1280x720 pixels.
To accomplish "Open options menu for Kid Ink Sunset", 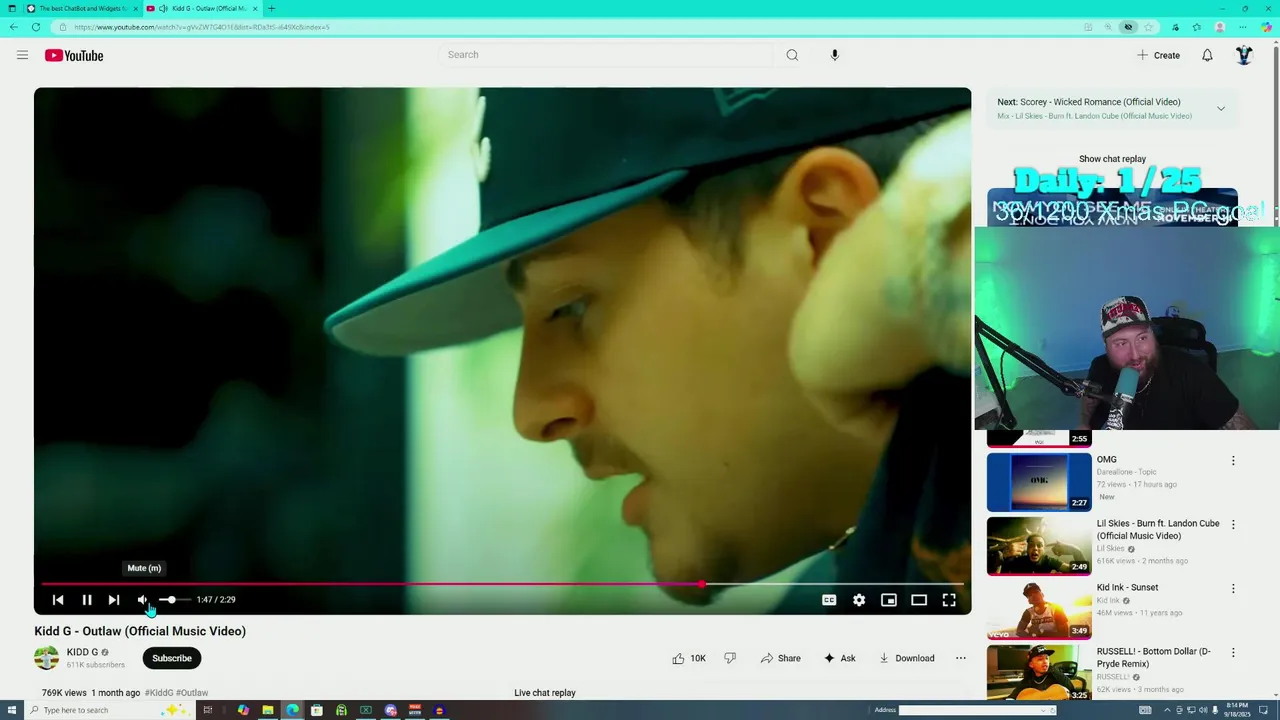I will coord(1233,589).
